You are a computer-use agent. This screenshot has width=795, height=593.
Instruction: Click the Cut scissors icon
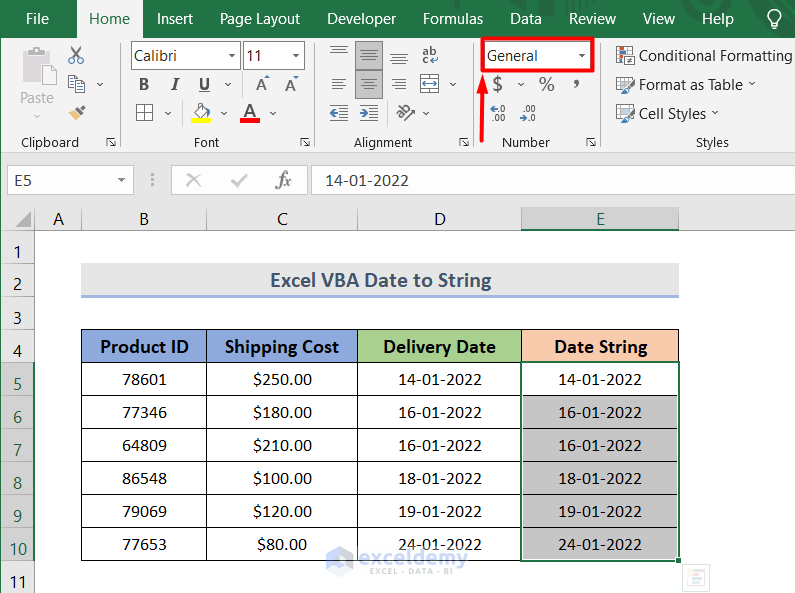76,56
